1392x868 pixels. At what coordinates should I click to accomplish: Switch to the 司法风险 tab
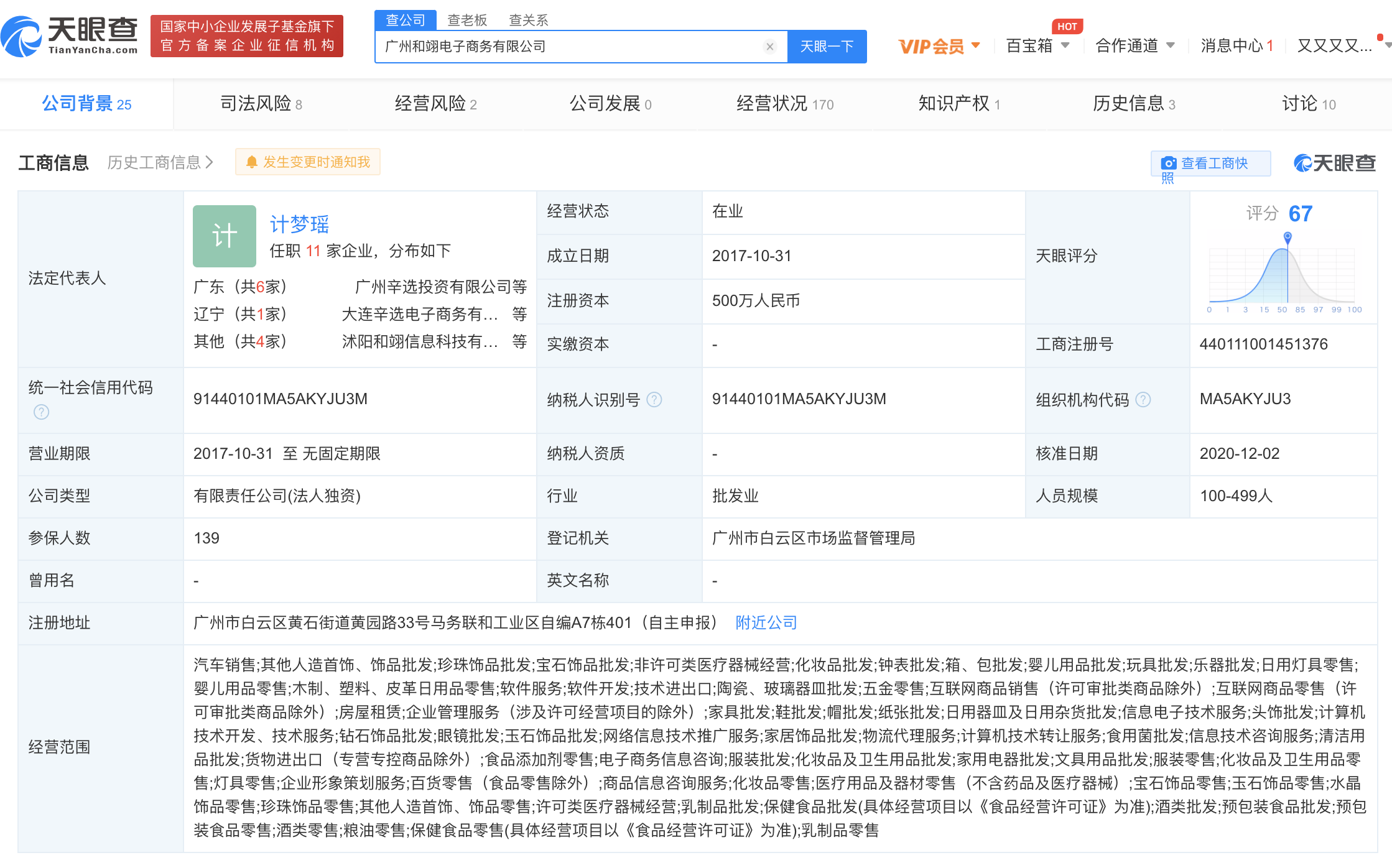tap(261, 104)
